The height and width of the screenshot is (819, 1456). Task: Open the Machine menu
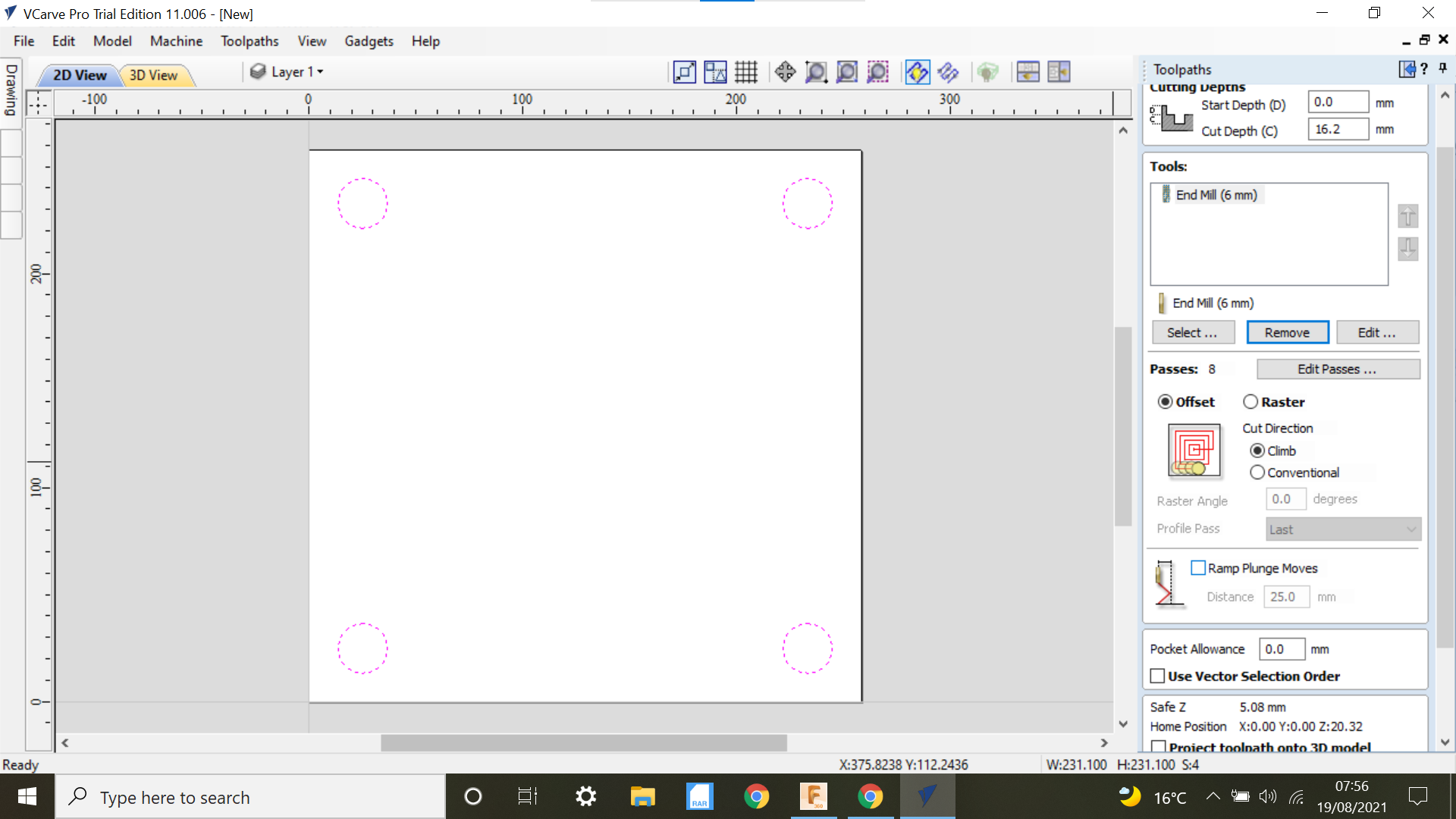tap(176, 41)
